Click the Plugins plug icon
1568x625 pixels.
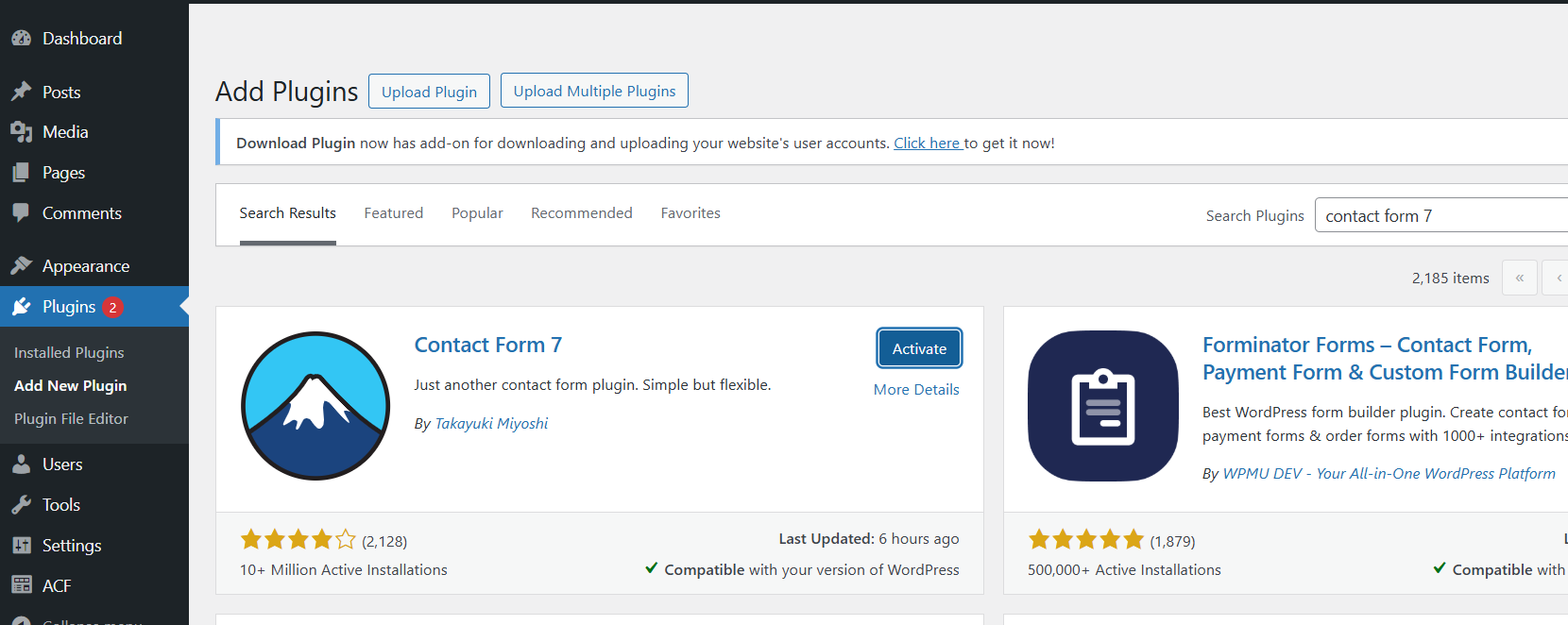point(22,307)
